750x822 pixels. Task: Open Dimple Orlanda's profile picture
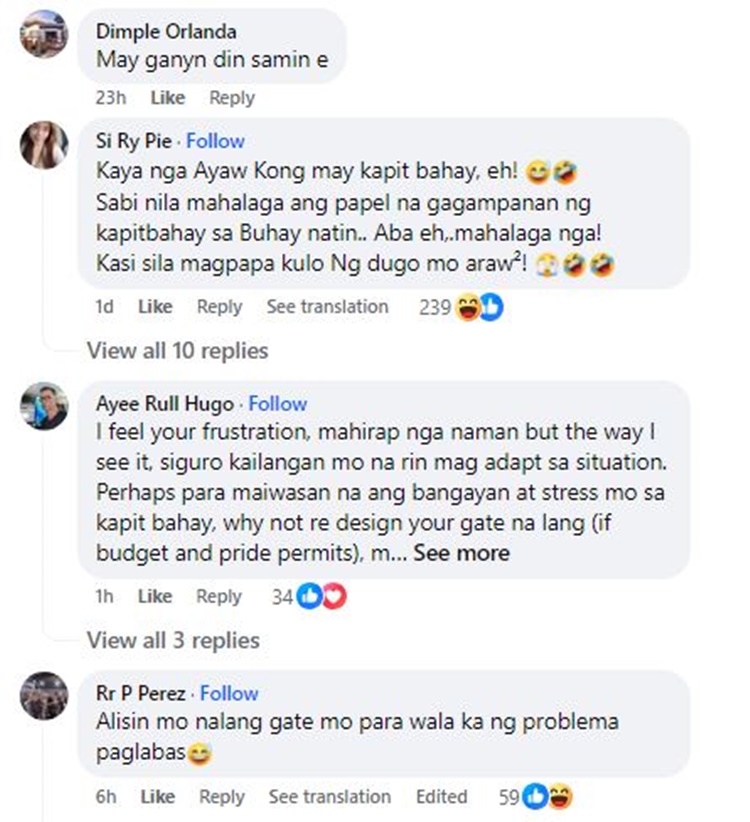click(x=44, y=34)
